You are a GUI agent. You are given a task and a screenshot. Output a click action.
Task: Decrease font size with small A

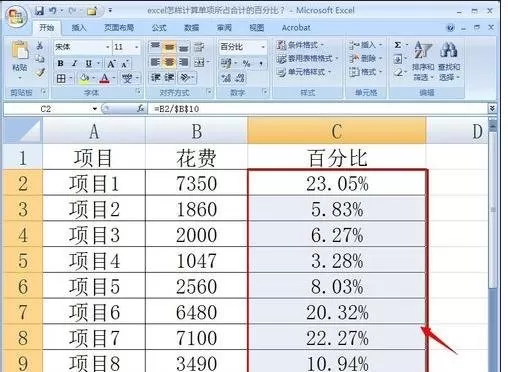(x=125, y=64)
